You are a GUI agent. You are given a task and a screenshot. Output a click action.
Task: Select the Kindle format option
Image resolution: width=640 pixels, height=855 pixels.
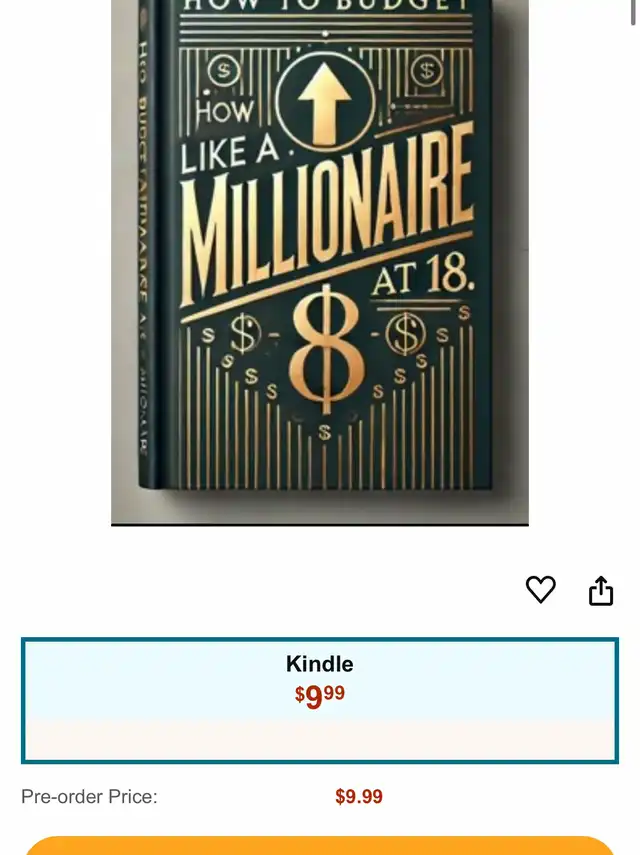coord(320,690)
